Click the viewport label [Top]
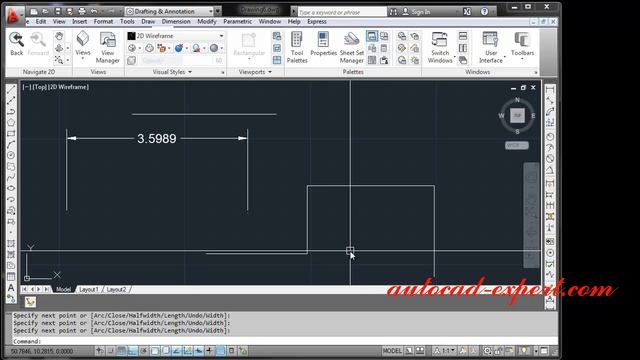Screen dimensions: 640x360 tap(40, 87)
